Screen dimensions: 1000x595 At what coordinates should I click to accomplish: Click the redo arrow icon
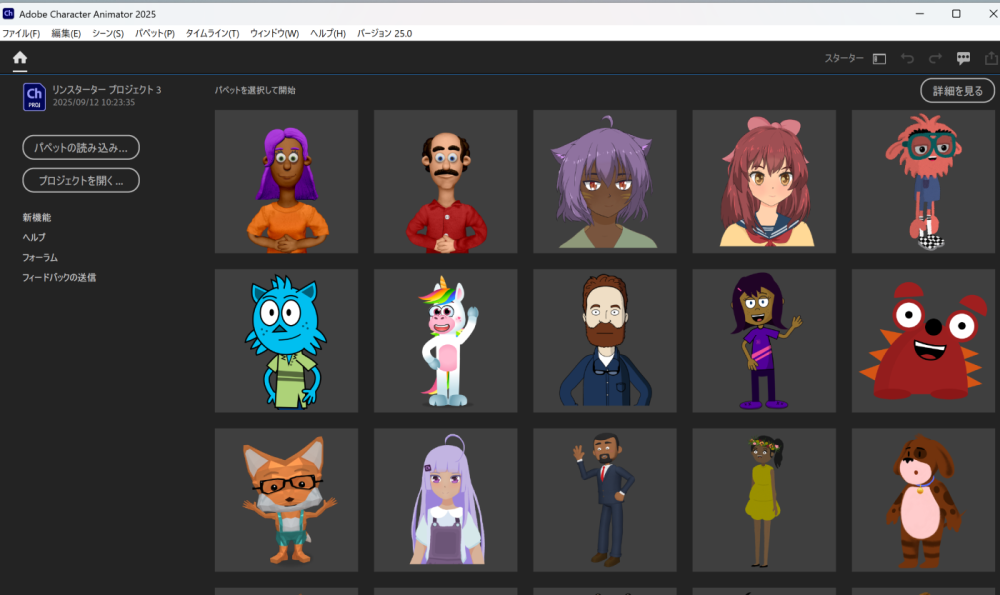(x=935, y=59)
